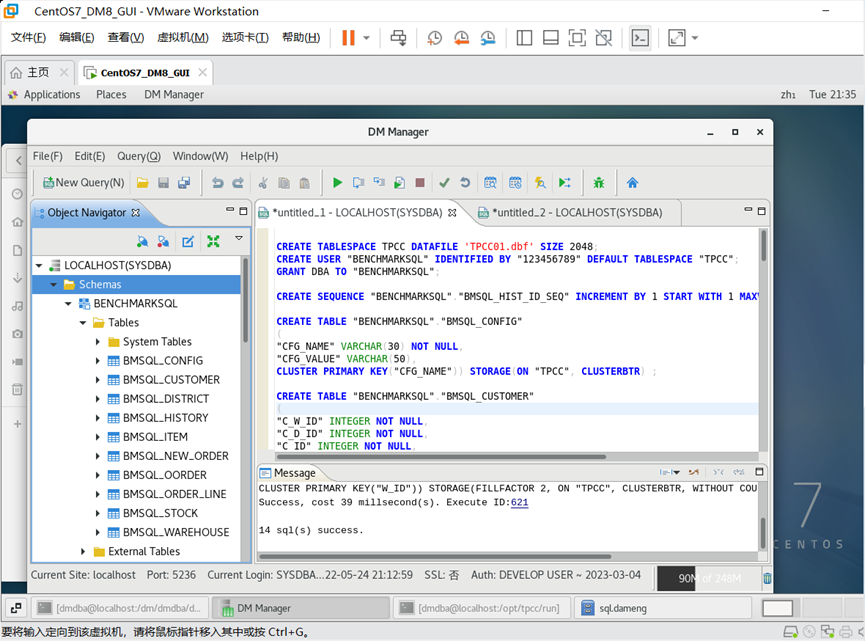Click the Open folder icon in toolbar
865x641 pixels.
(143, 183)
